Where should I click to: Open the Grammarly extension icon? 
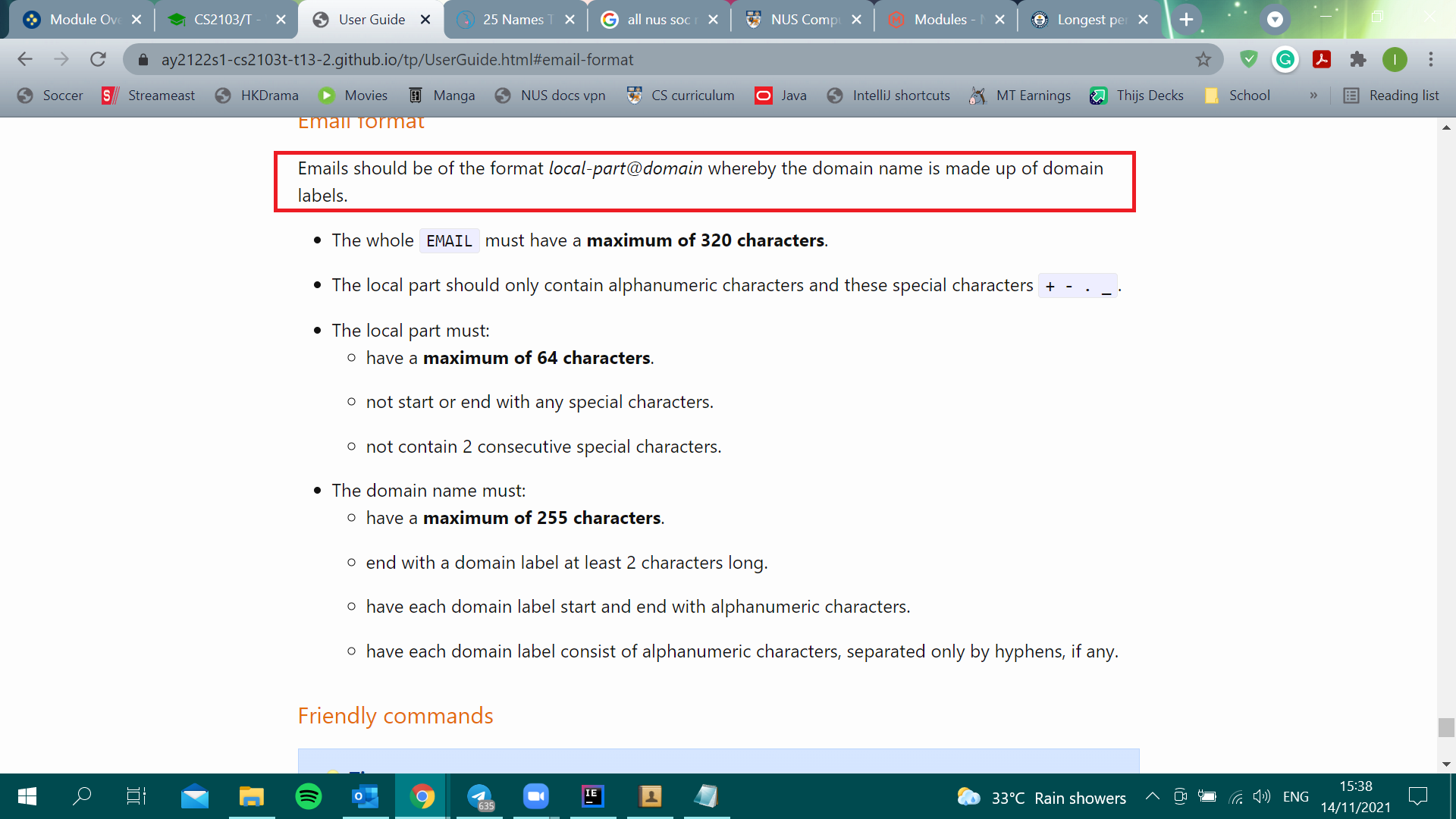point(1285,59)
